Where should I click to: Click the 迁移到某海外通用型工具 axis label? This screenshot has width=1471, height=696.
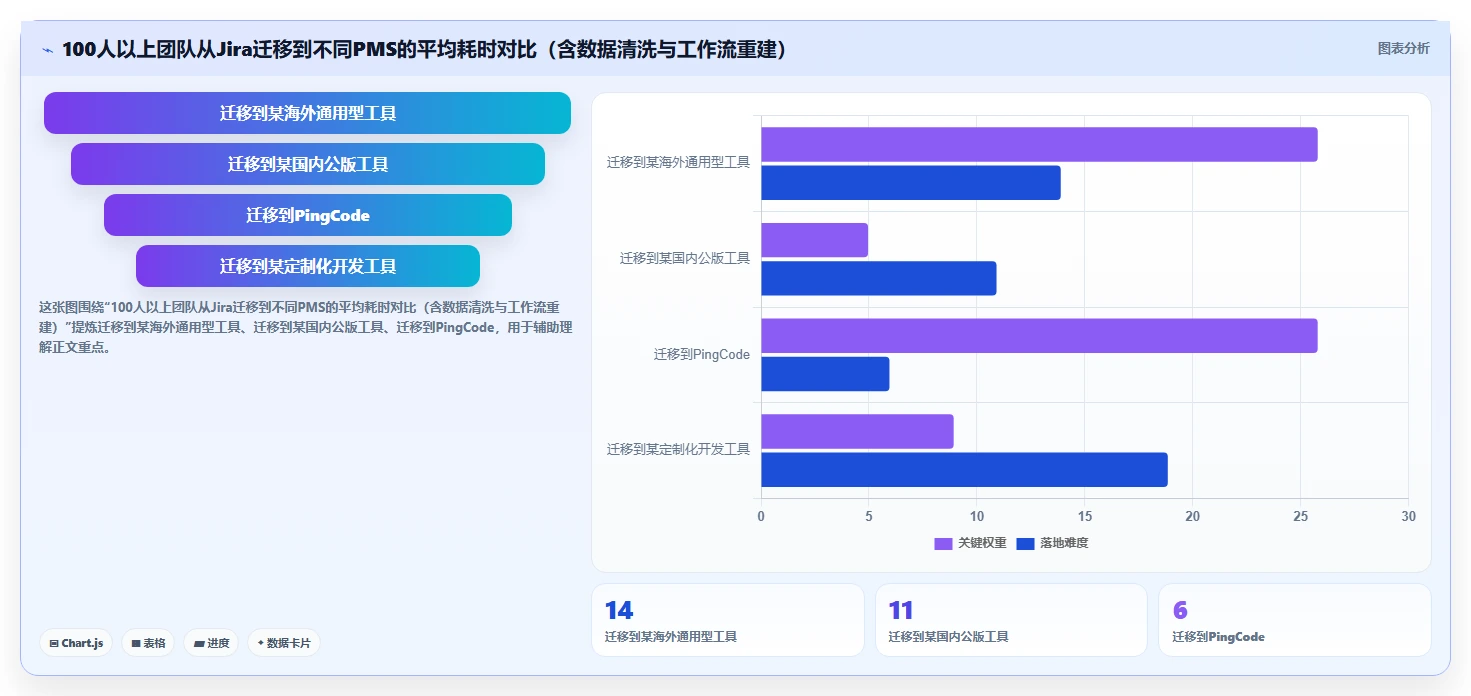point(678,162)
